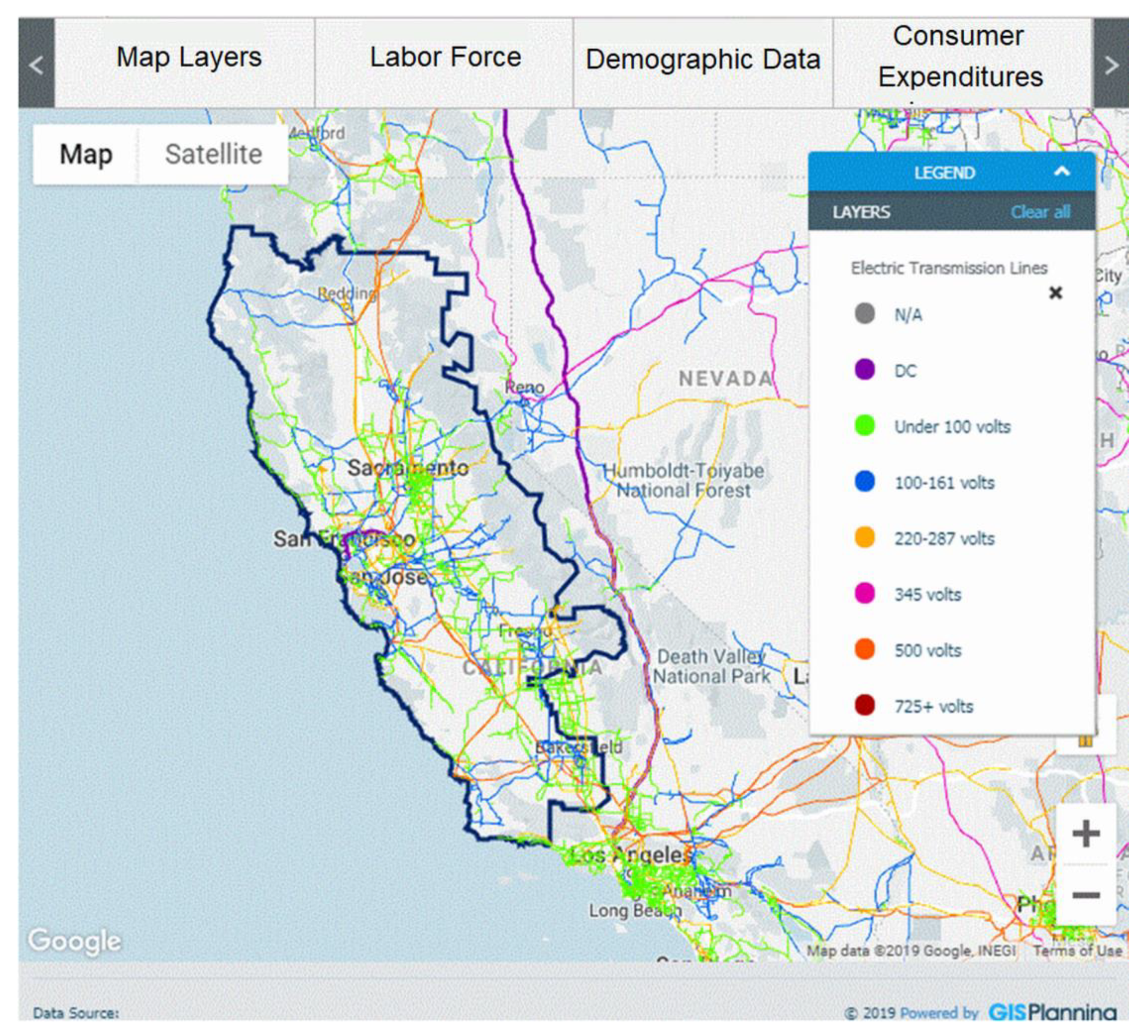Image resolution: width=1148 pixels, height=1036 pixels.
Task: Click the green Under 100 volts swatch
Action: point(865,425)
